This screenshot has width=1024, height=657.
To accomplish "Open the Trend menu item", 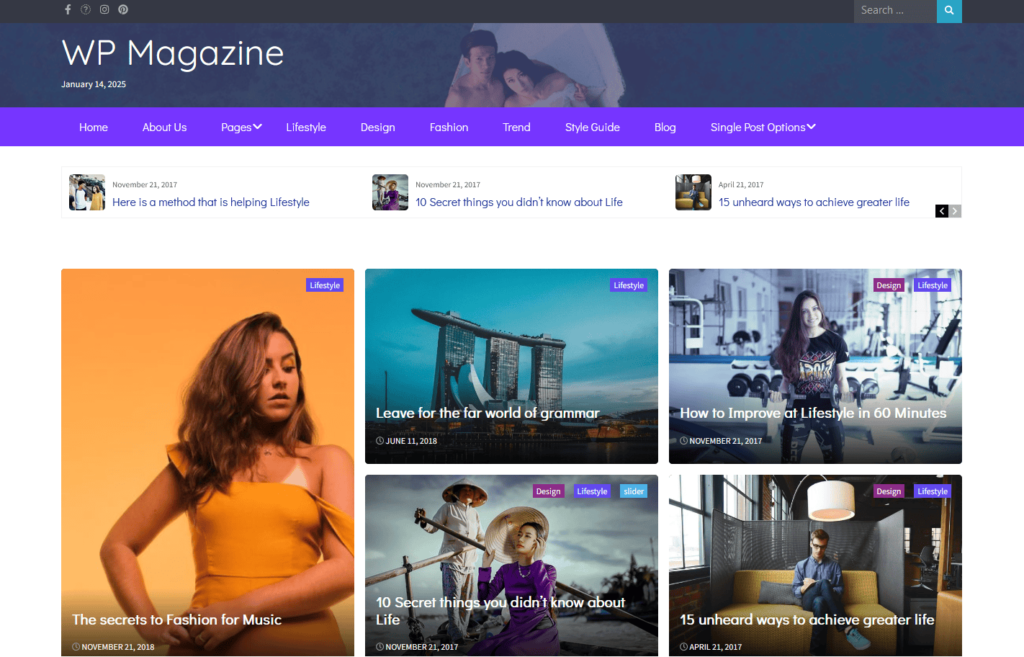I will (x=517, y=127).
